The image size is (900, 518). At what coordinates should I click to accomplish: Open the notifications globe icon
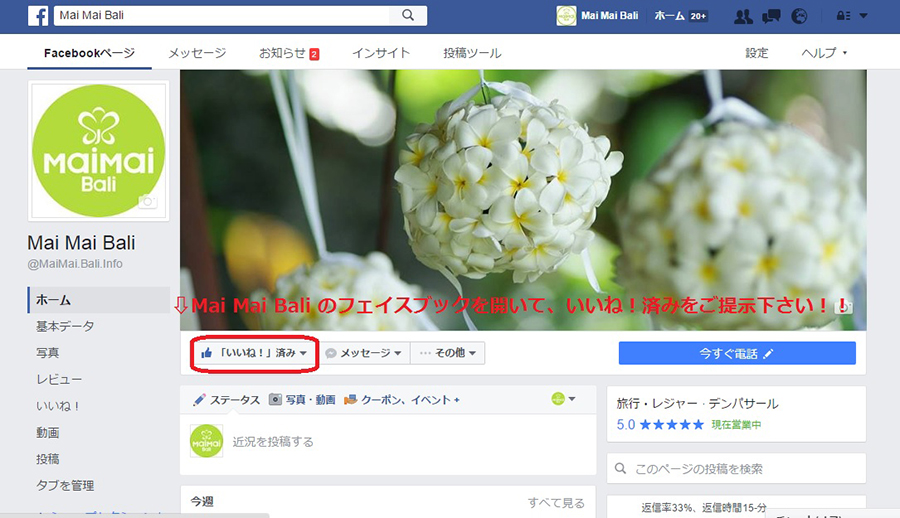click(798, 16)
